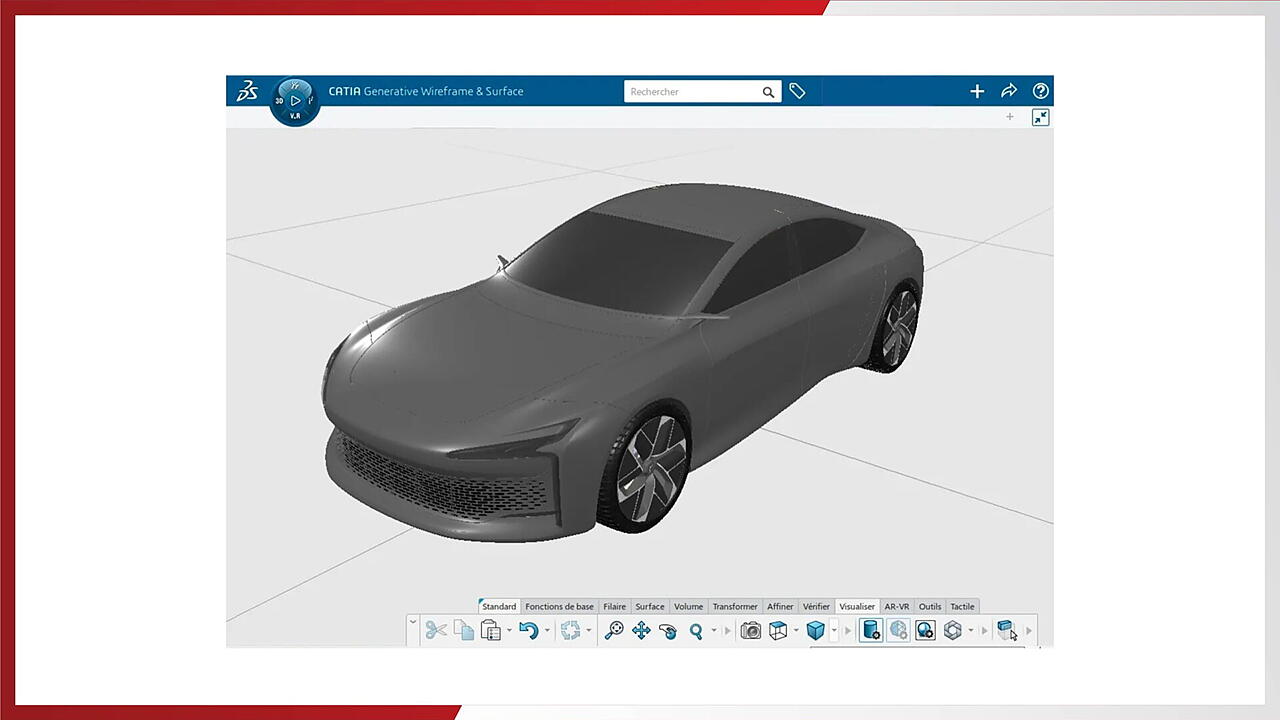The height and width of the screenshot is (720, 1280).
Task: Select the Fit All In icon
Action: [614, 630]
